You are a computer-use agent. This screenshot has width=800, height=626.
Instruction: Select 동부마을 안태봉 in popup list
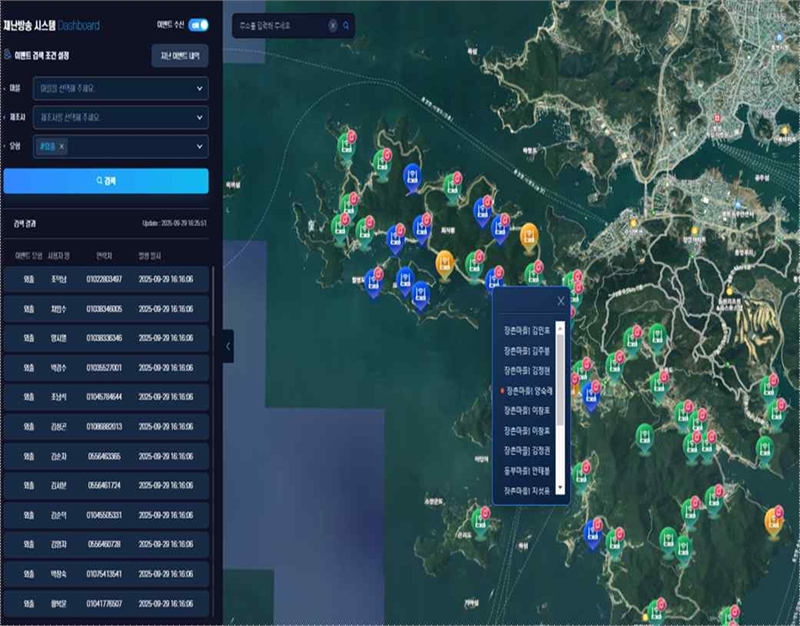click(x=526, y=470)
